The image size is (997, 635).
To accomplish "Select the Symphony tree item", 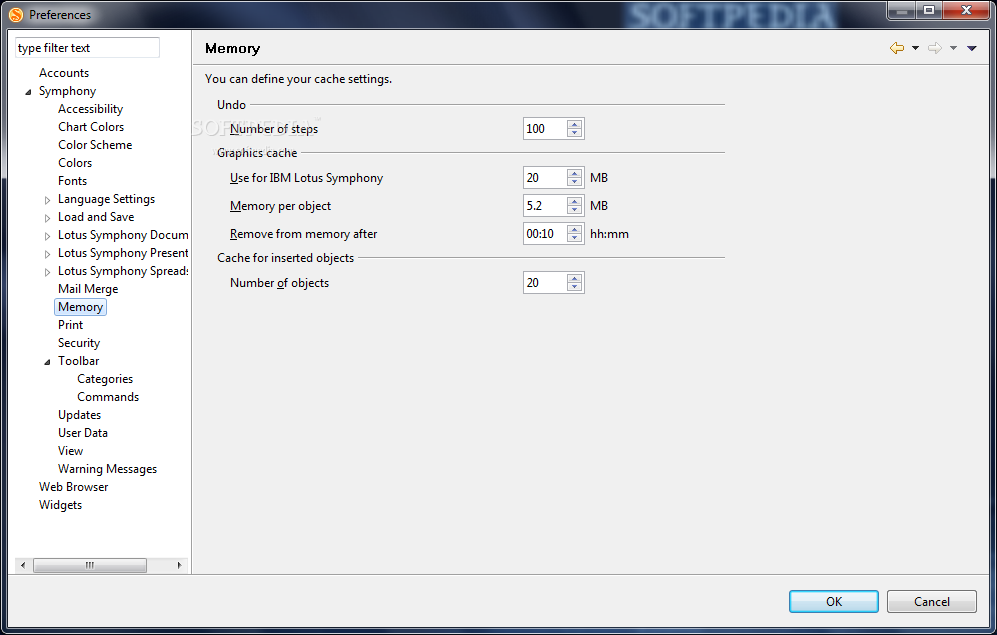I will click(x=67, y=91).
